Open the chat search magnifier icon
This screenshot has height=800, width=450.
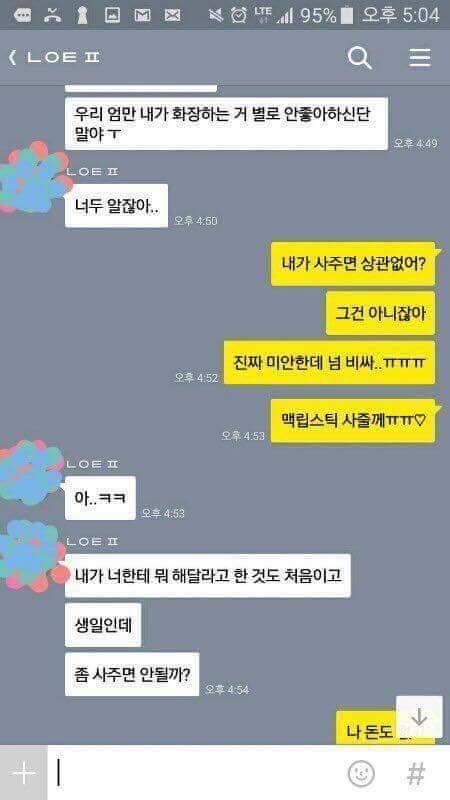(x=359, y=58)
